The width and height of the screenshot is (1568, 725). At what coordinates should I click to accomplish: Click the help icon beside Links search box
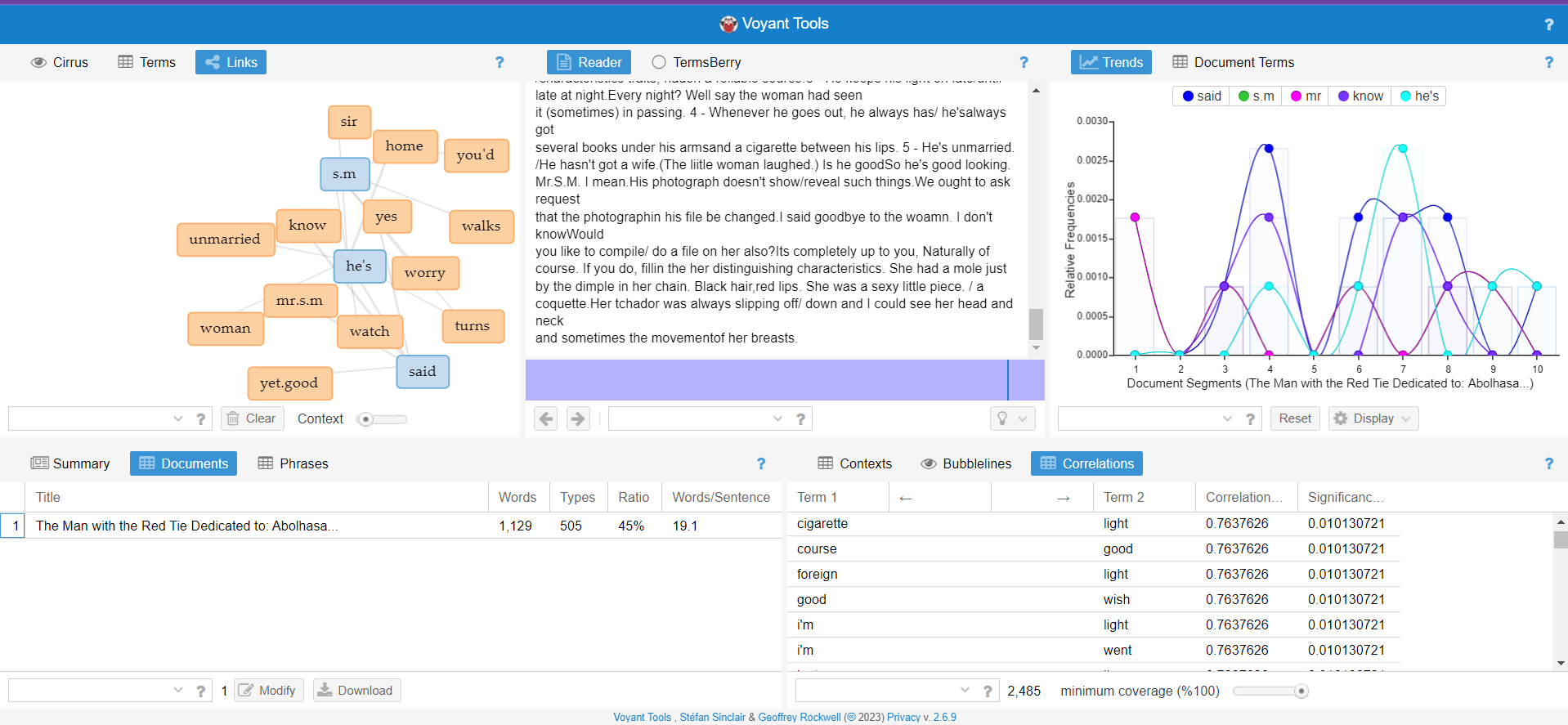tap(201, 418)
